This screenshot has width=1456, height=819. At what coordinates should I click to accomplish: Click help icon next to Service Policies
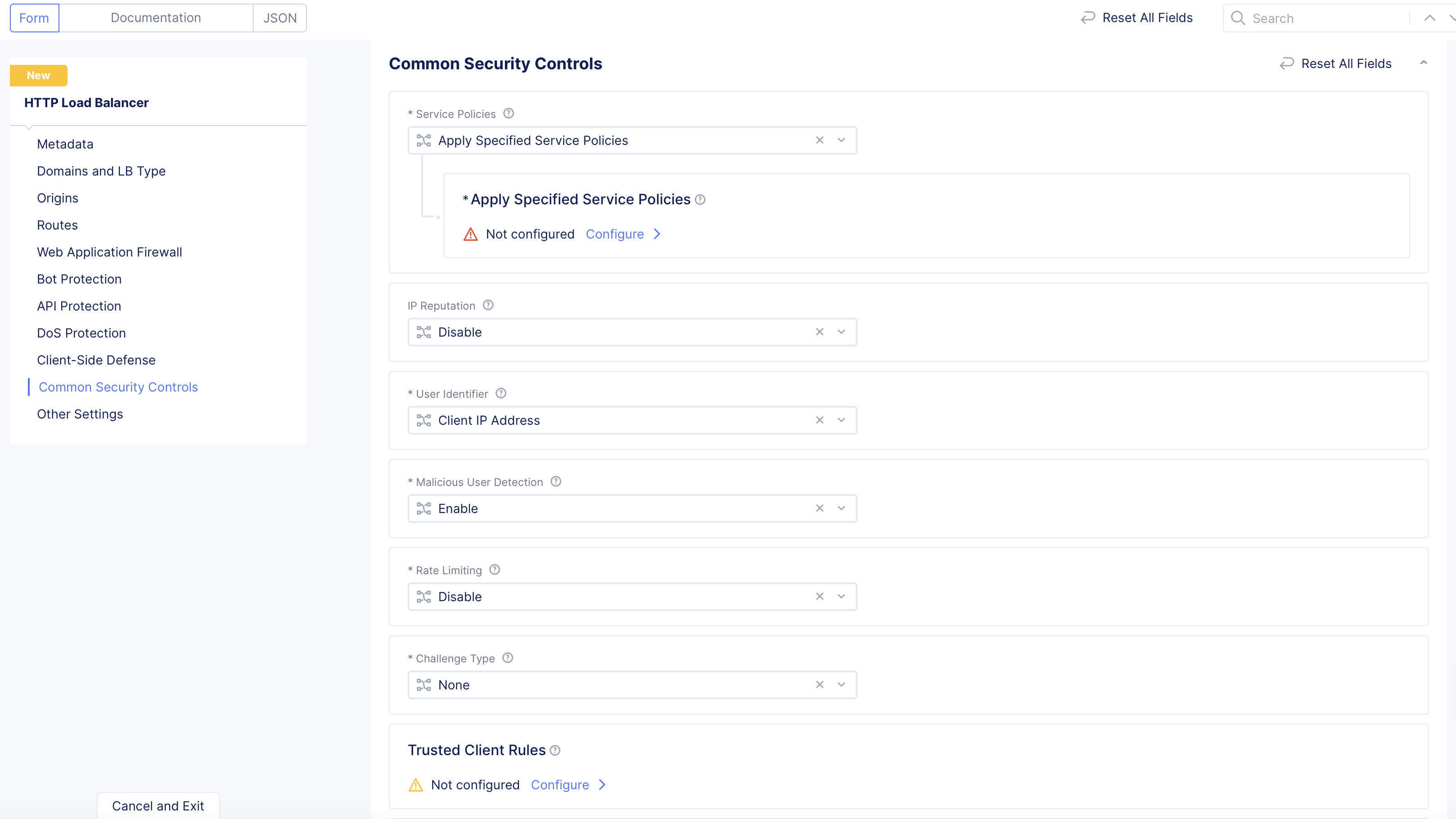point(509,113)
